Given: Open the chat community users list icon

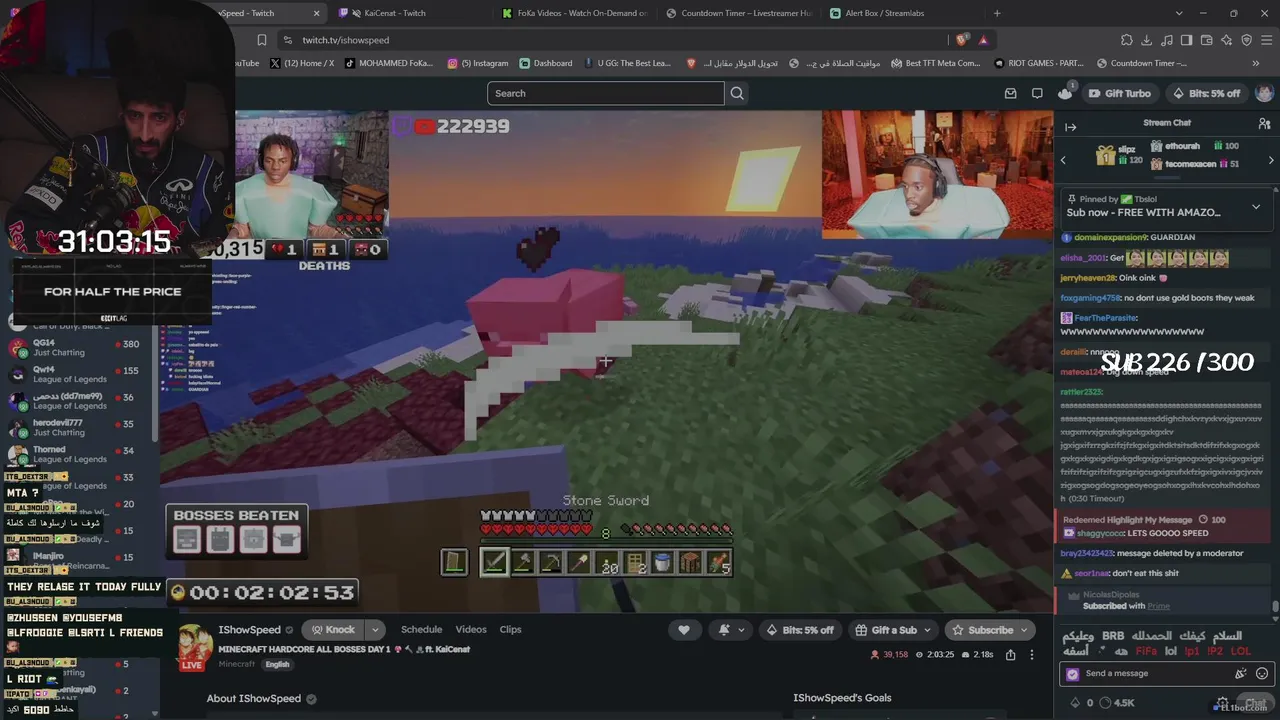Looking at the screenshot, I should click(1264, 123).
